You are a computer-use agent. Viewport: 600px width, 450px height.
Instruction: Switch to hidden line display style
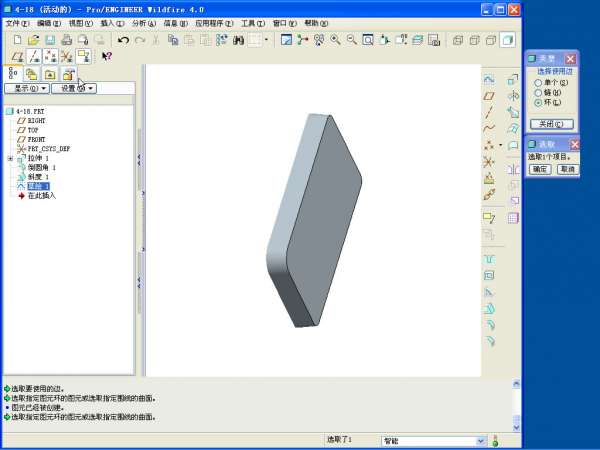474,39
